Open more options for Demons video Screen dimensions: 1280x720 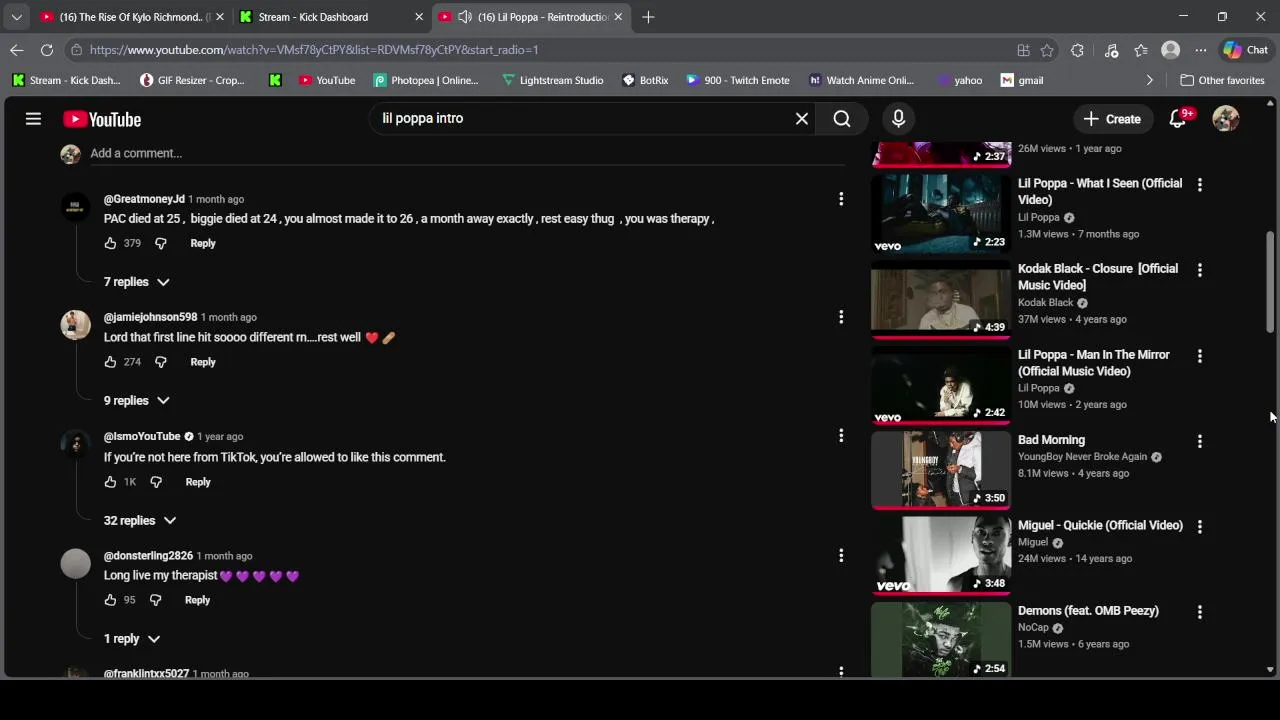[x=1200, y=612]
